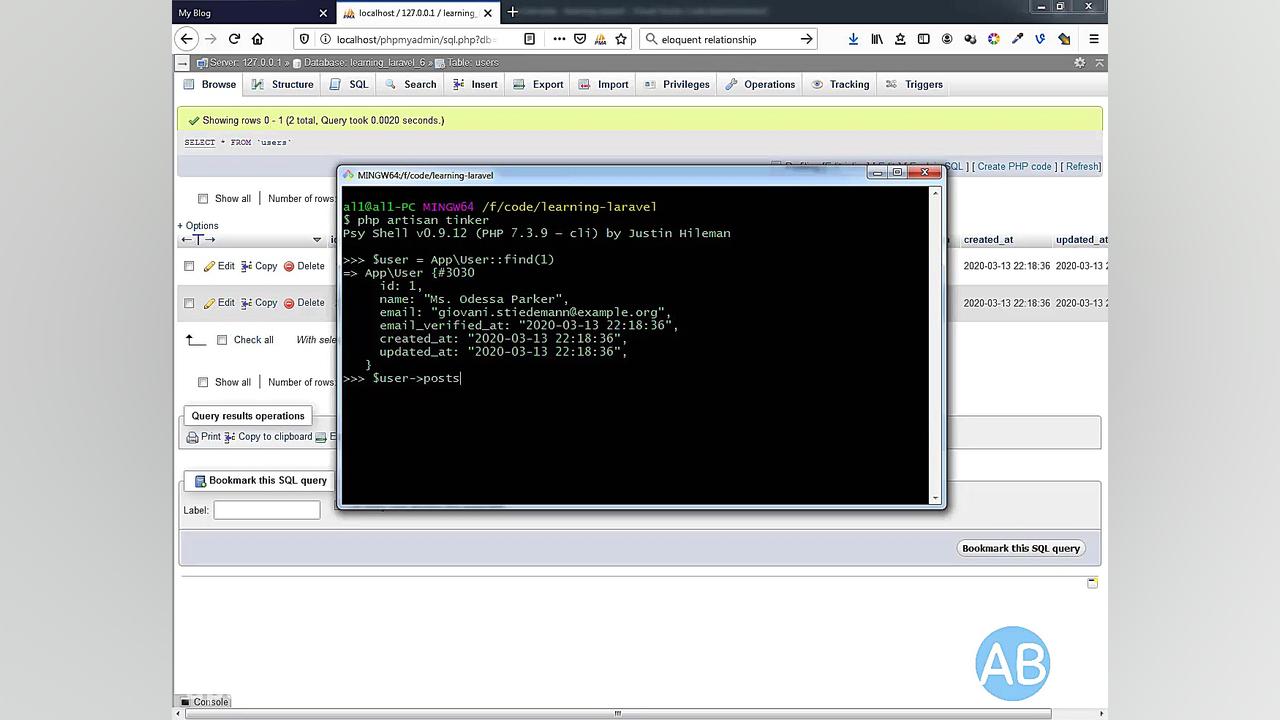This screenshot has height=720, width=1280.
Task: Open the Operations tab
Action: coord(760,85)
